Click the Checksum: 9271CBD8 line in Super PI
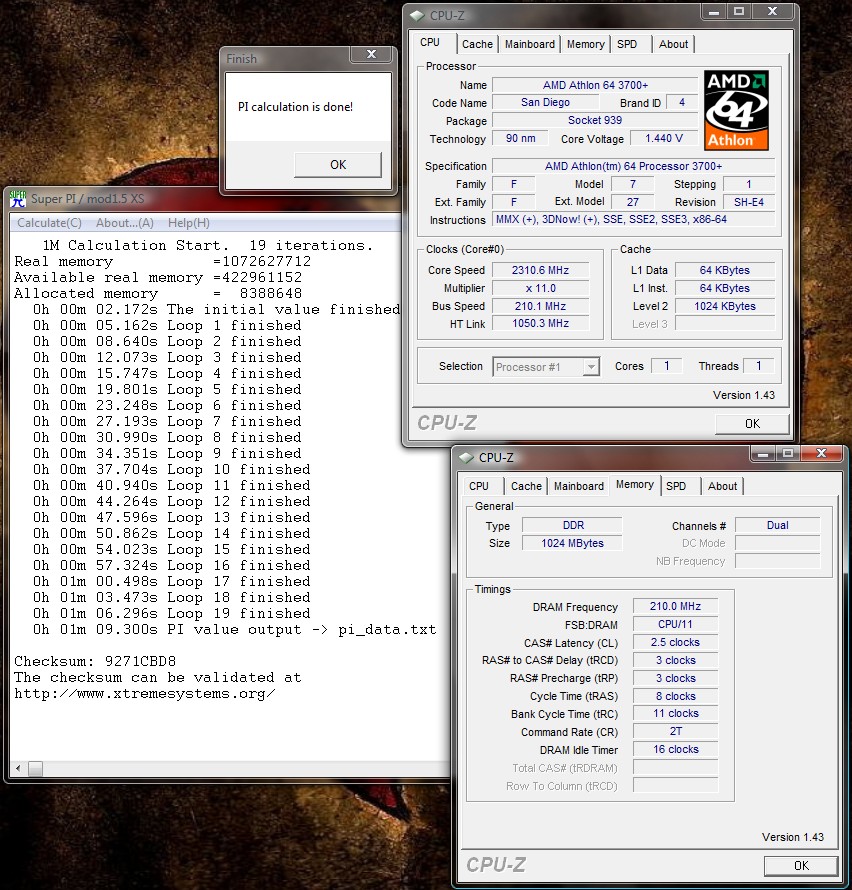852x890 pixels. pyautogui.click(x=95, y=662)
